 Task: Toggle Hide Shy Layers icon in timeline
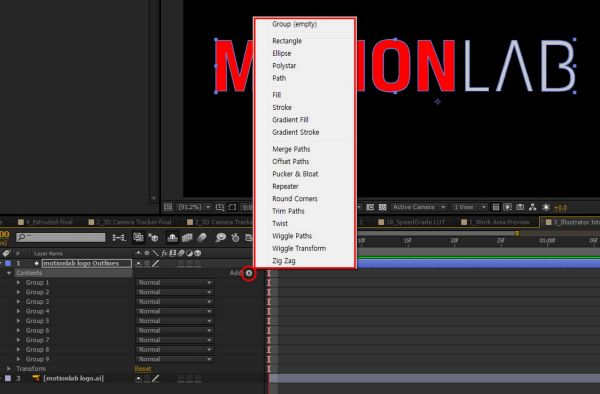pos(173,238)
